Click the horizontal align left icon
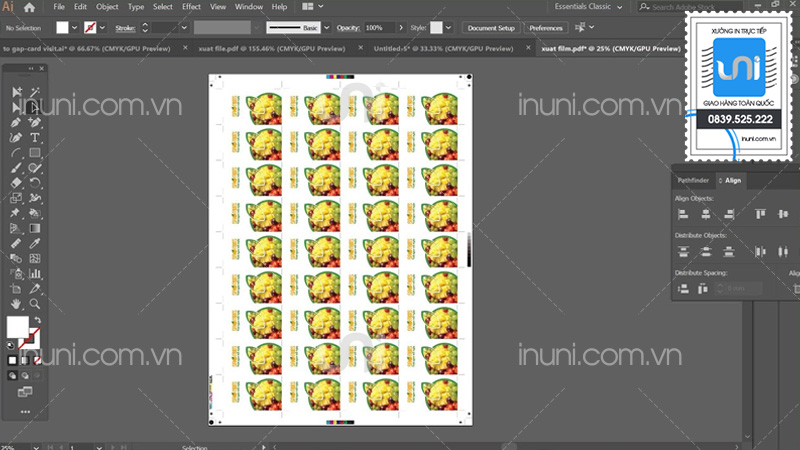 (684, 213)
